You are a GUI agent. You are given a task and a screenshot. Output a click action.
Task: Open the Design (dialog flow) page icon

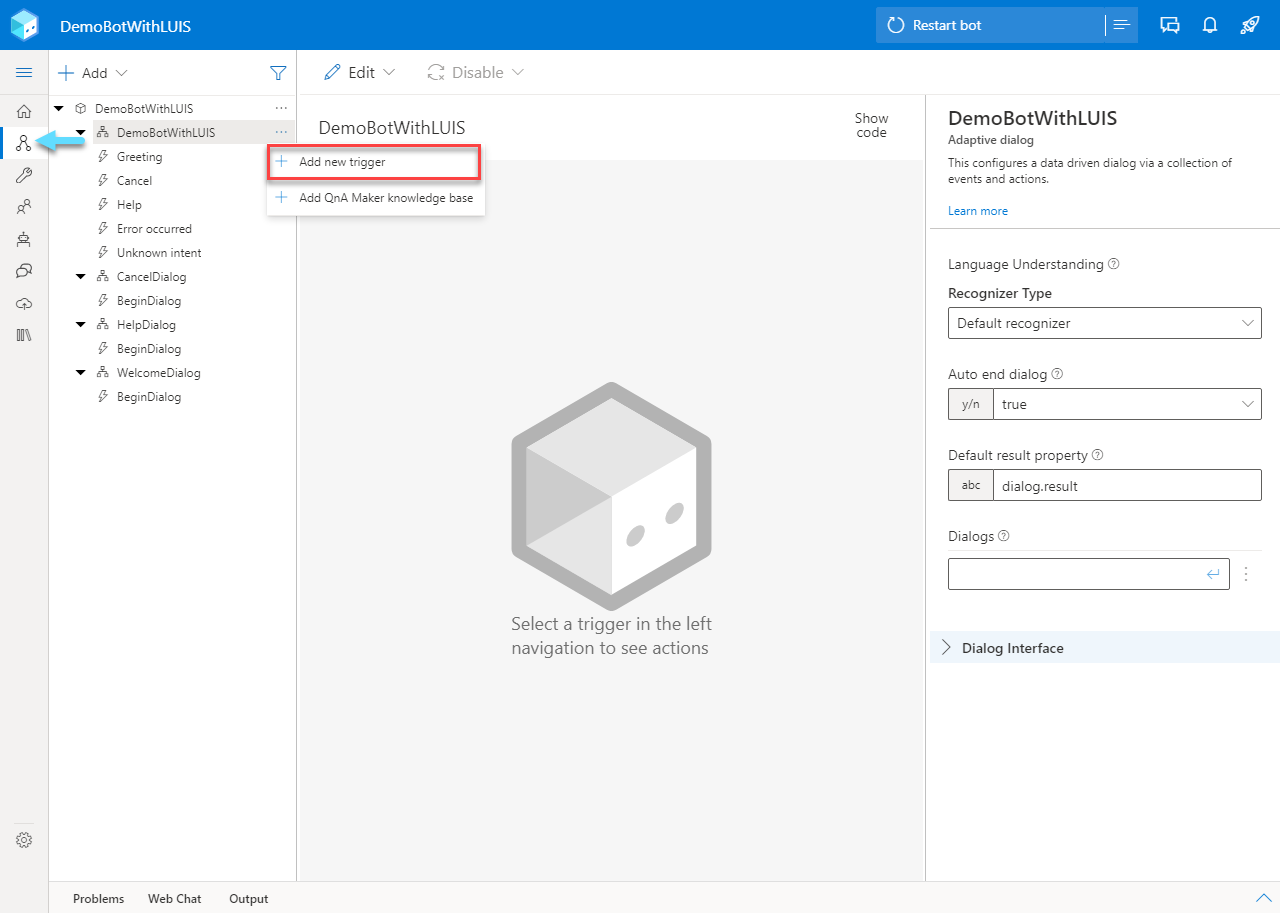(24, 143)
